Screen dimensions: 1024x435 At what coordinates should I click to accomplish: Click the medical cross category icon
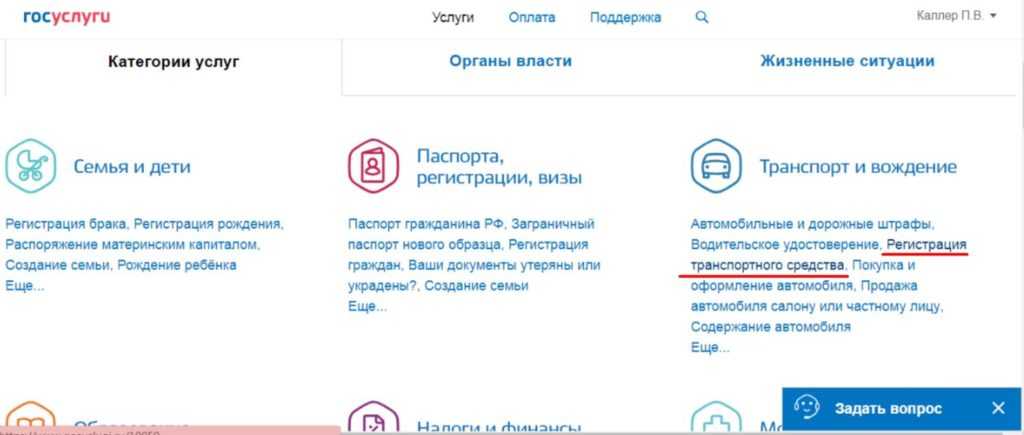pos(716,418)
